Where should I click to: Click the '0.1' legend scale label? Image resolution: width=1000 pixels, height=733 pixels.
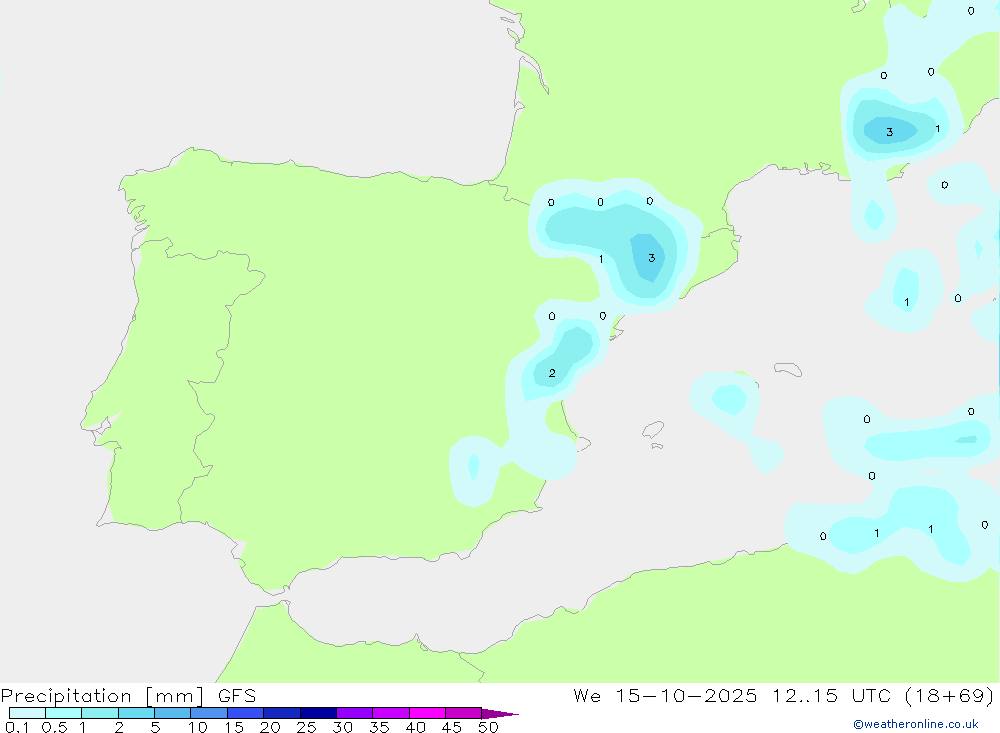[17, 727]
